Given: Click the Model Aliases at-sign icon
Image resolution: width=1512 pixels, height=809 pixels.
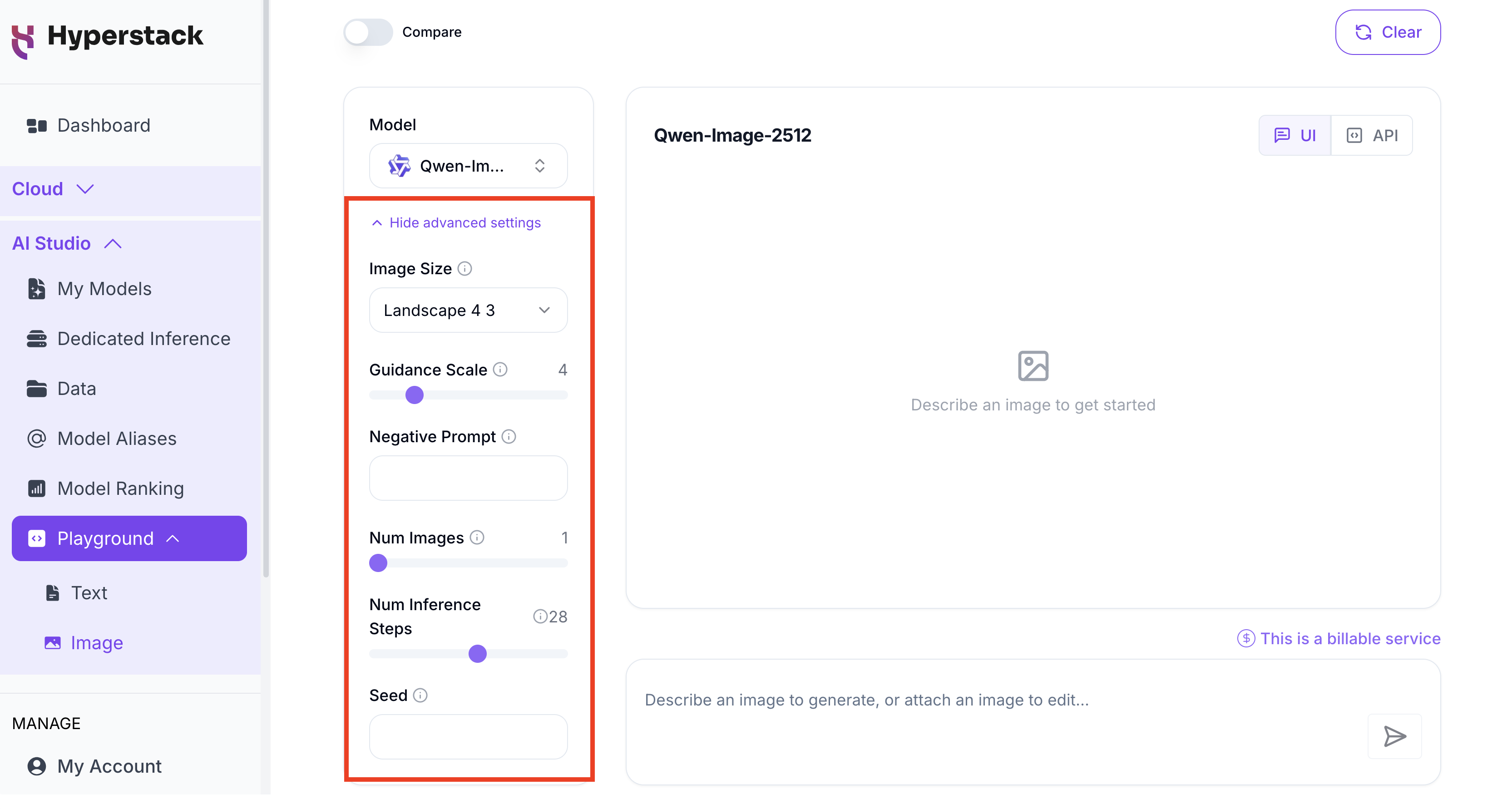Looking at the screenshot, I should pos(36,438).
